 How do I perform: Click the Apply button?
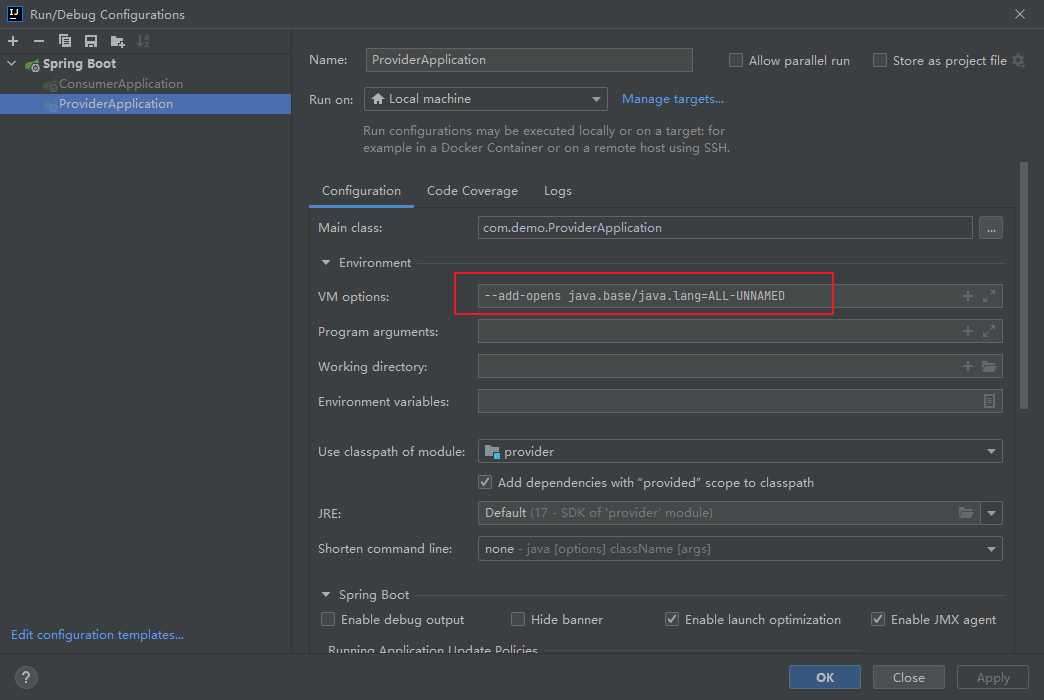pos(993,677)
